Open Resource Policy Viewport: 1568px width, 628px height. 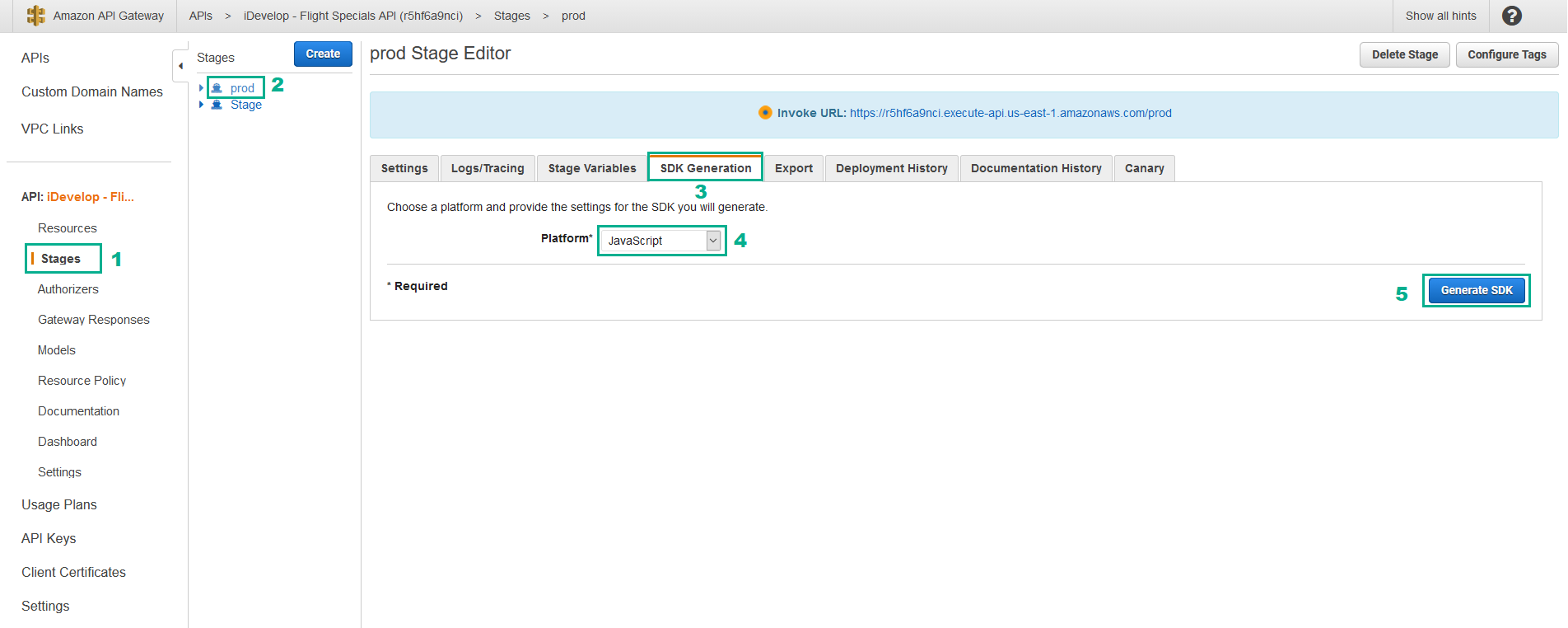click(x=82, y=381)
